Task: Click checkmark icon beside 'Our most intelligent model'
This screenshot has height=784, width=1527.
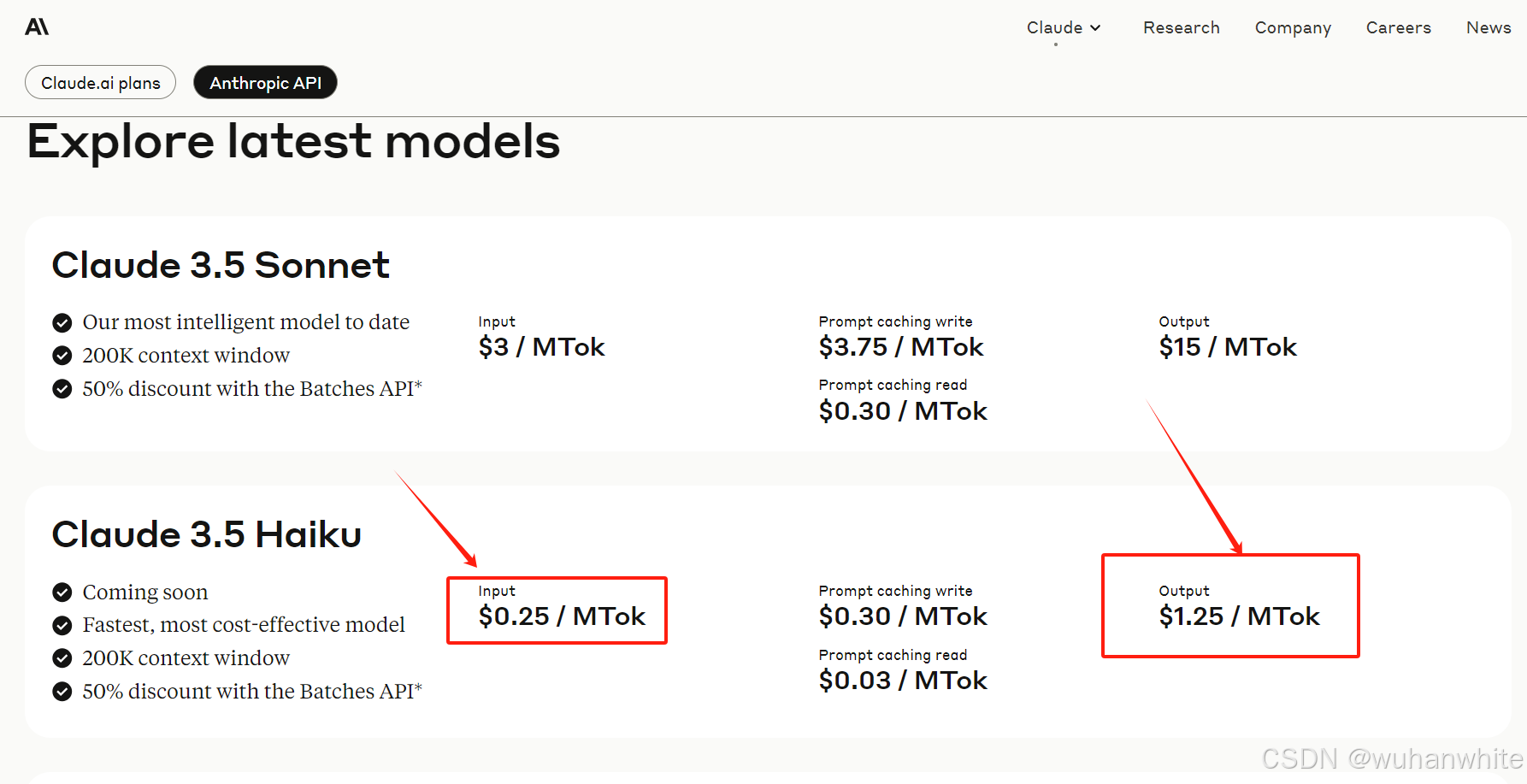Action: tap(62, 322)
